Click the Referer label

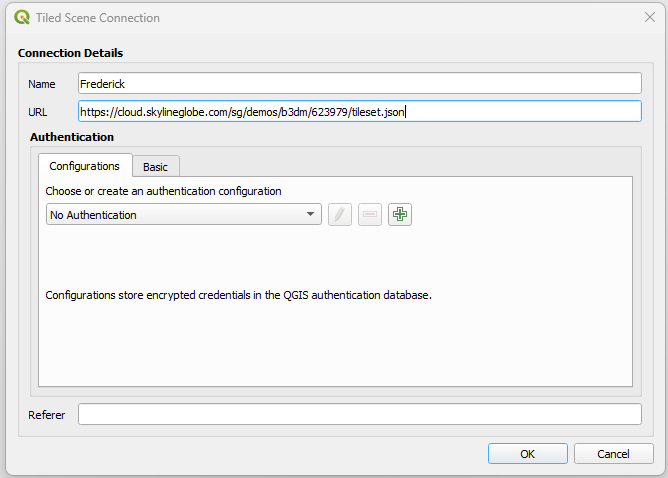pyautogui.click(x=46, y=415)
